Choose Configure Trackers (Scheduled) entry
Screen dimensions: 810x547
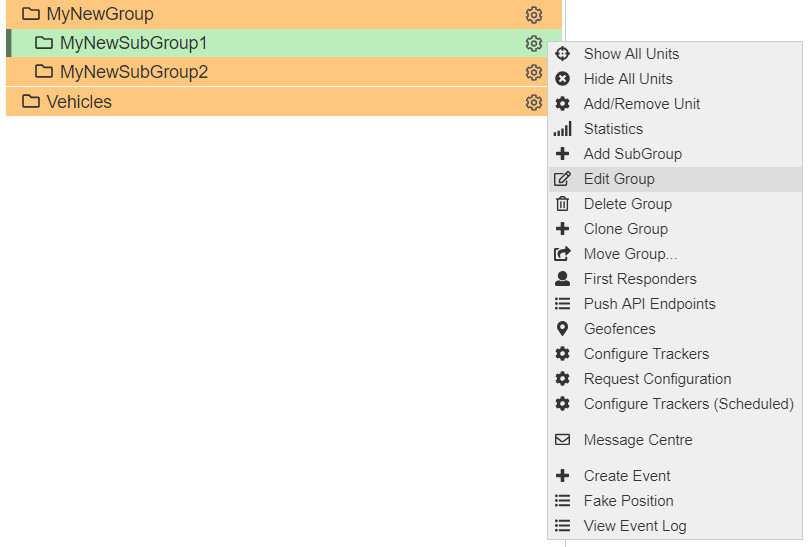[x=675, y=403]
